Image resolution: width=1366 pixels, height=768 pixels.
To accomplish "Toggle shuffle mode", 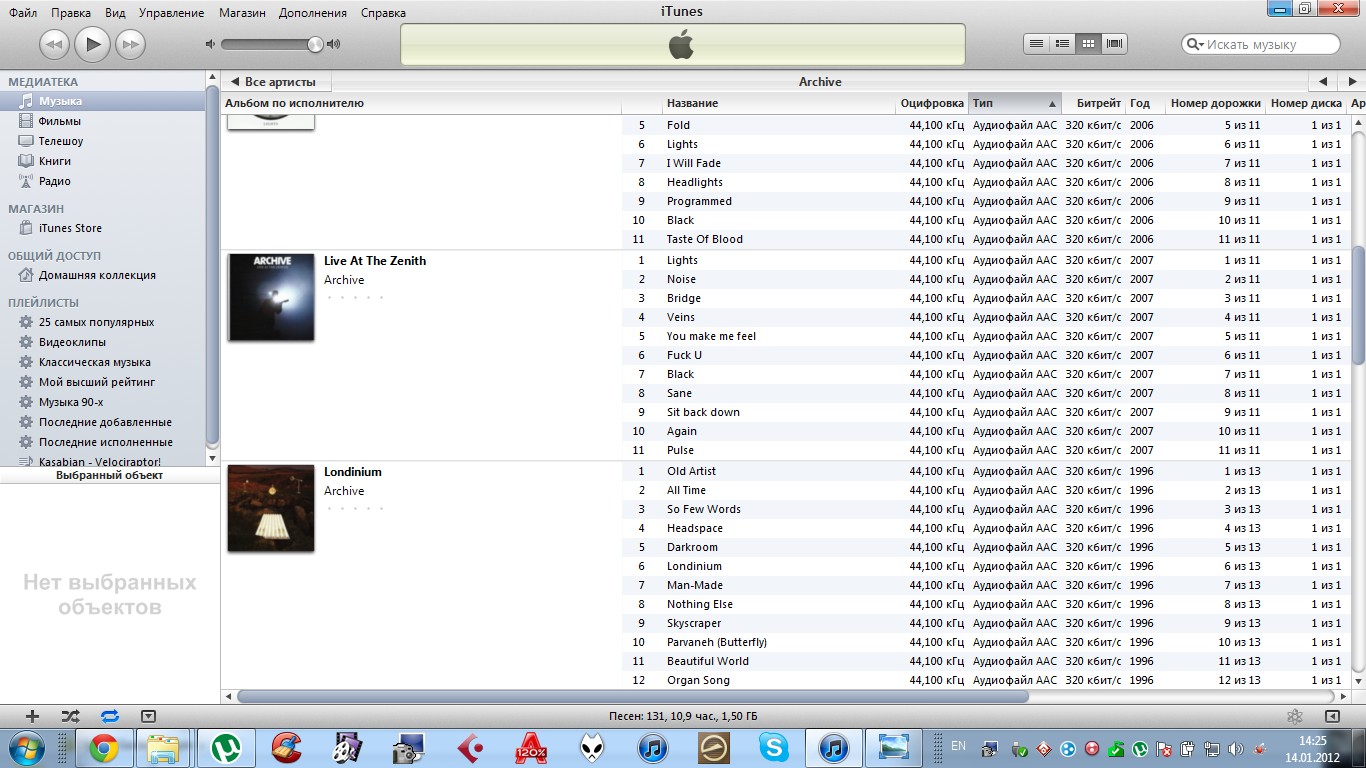I will coord(70,716).
